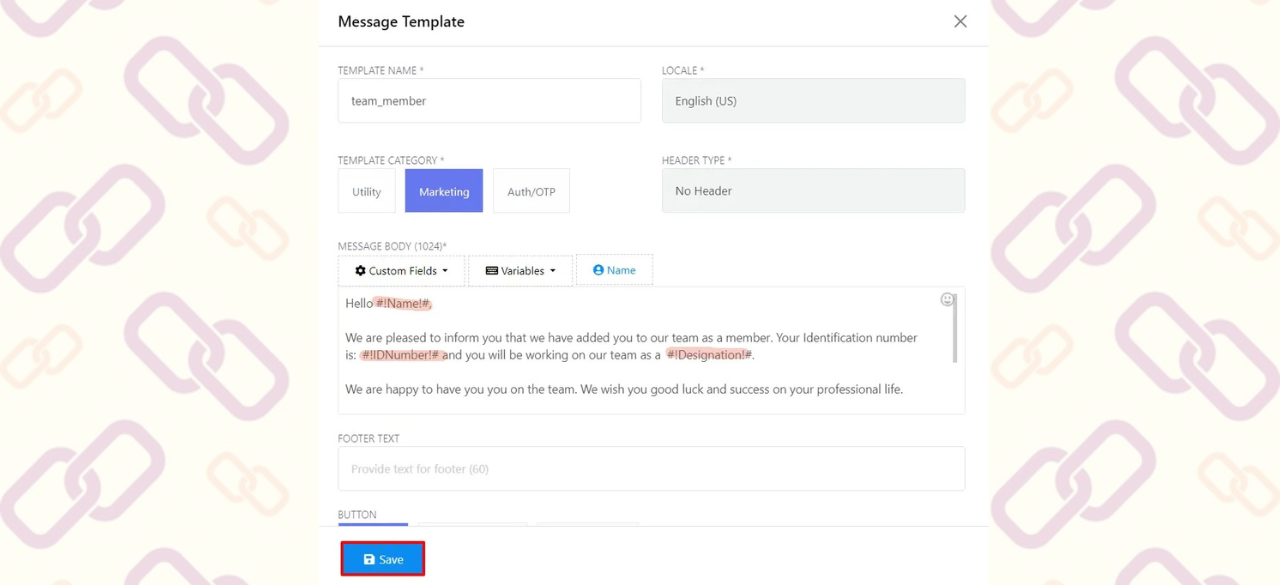This screenshot has width=1280, height=585.
Task: Click the Save button
Action: point(383,559)
